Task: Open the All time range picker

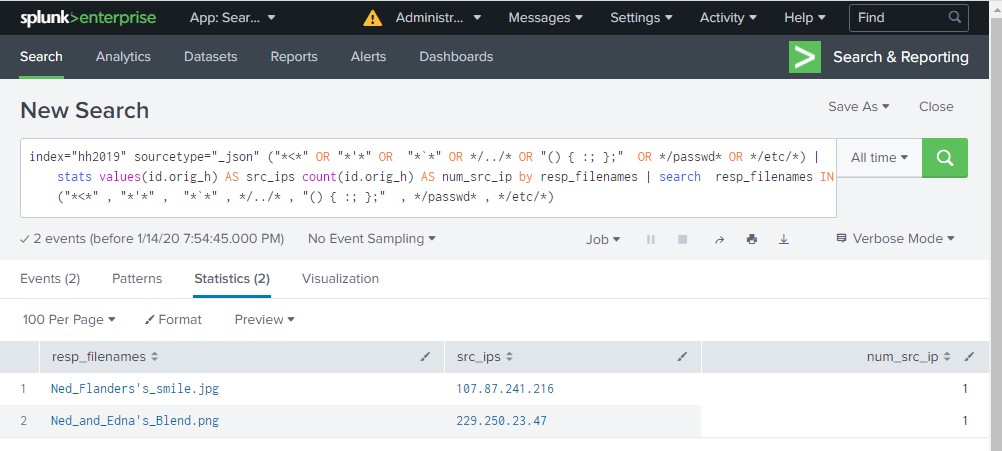Action: (x=878, y=158)
